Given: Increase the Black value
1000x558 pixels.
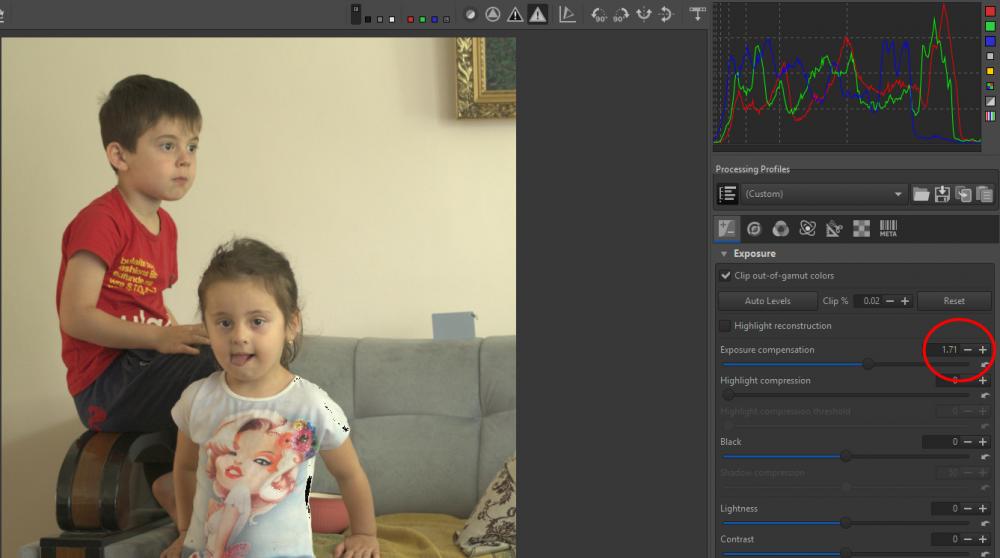Looking at the screenshot, I should tap(983, 441).
